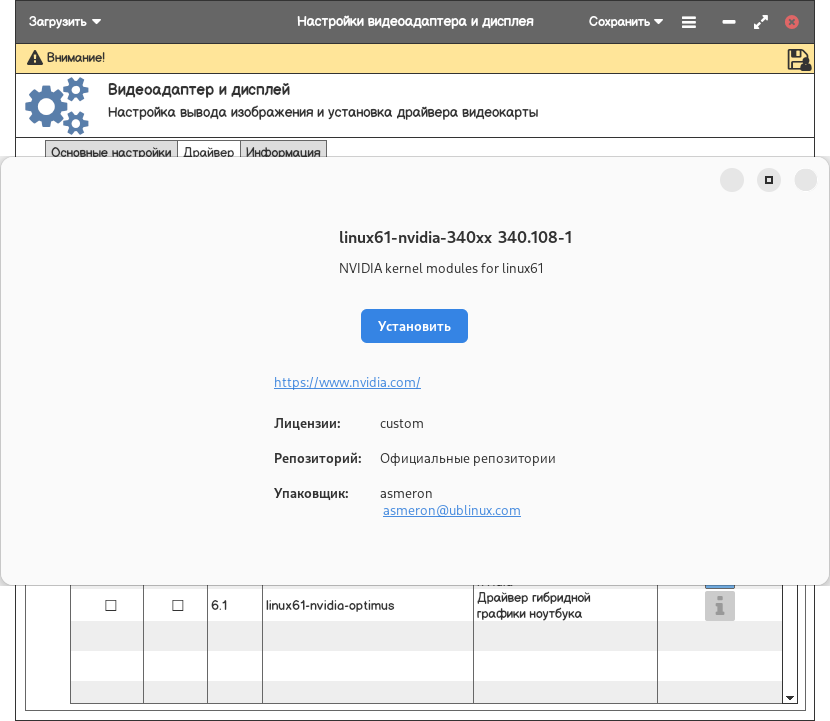Open the hamburger menu in the title bar

click(x=689, y=22)
